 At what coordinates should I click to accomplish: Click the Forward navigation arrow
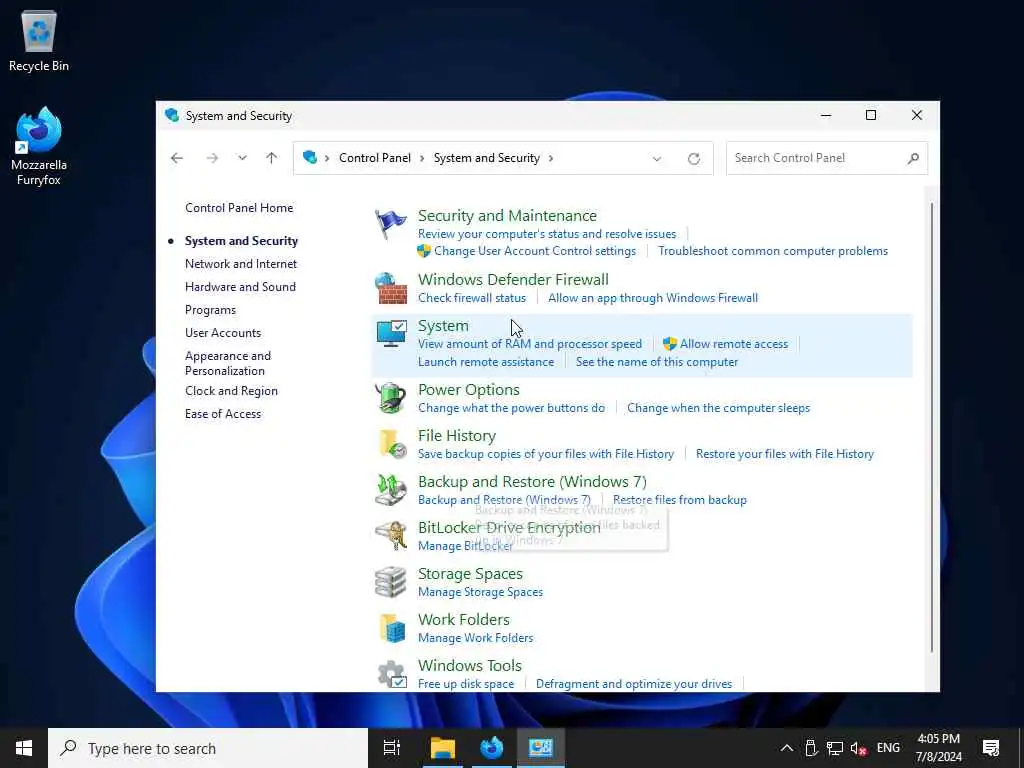click(x=212, y=158)
